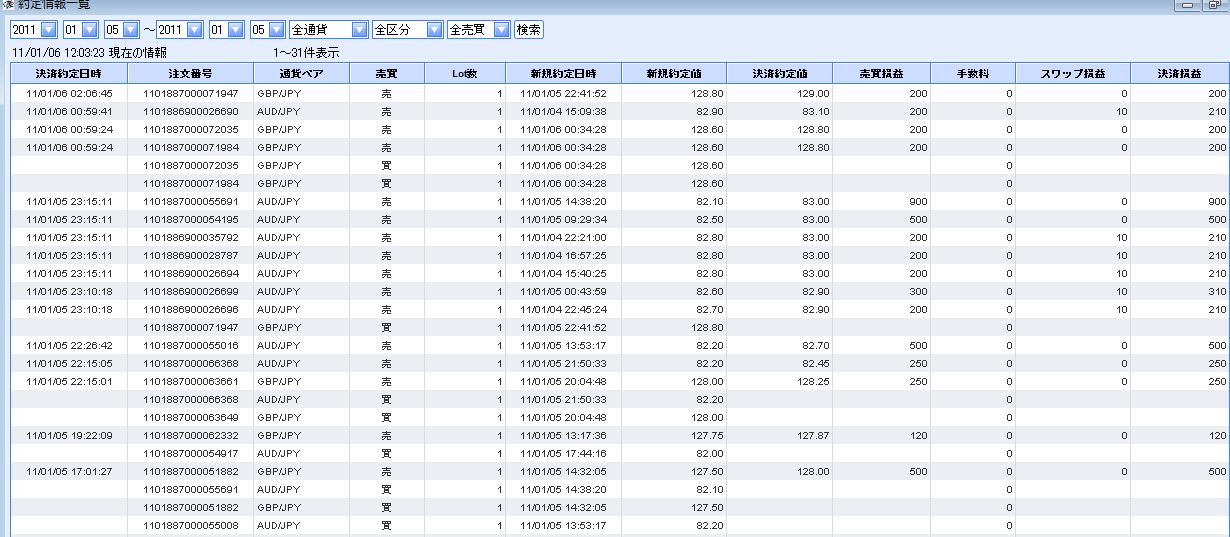Select order number 1101887000055008
Viewport: 1230px width, 537px height.
click(191, 525)
